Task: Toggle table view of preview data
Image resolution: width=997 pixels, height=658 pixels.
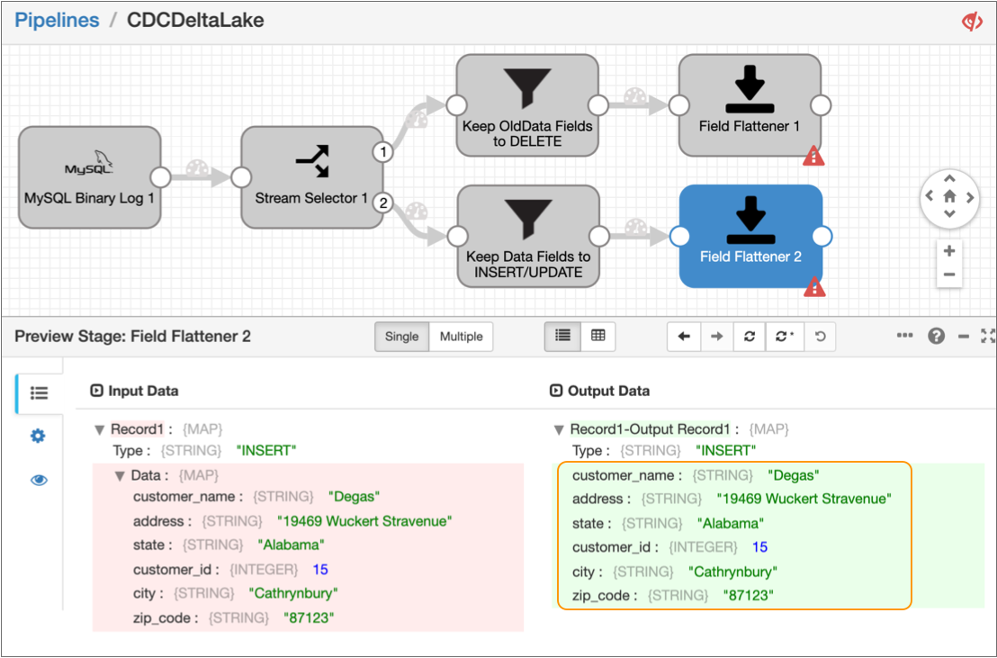Action: click(x=598, y=337)
